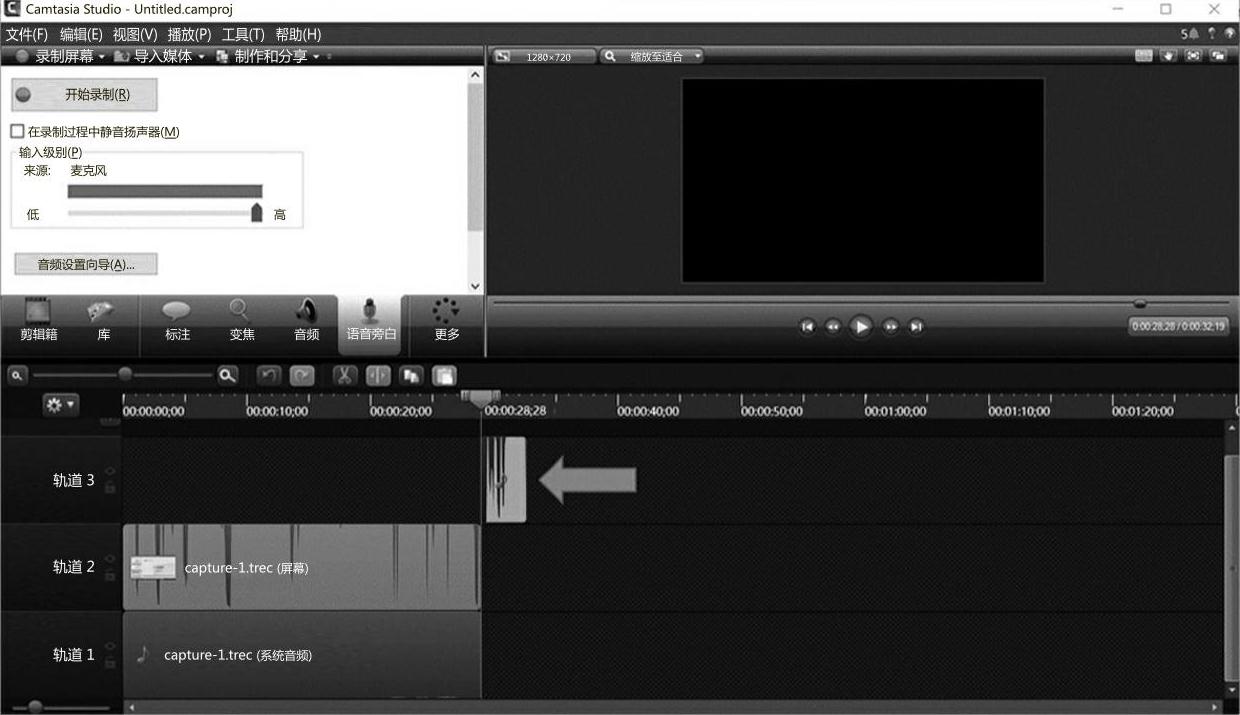This screenshot has width=1240, height=715.
Task: Toggle 在录制过程中静音扬声器 checkbox
Action: (17, 132)
